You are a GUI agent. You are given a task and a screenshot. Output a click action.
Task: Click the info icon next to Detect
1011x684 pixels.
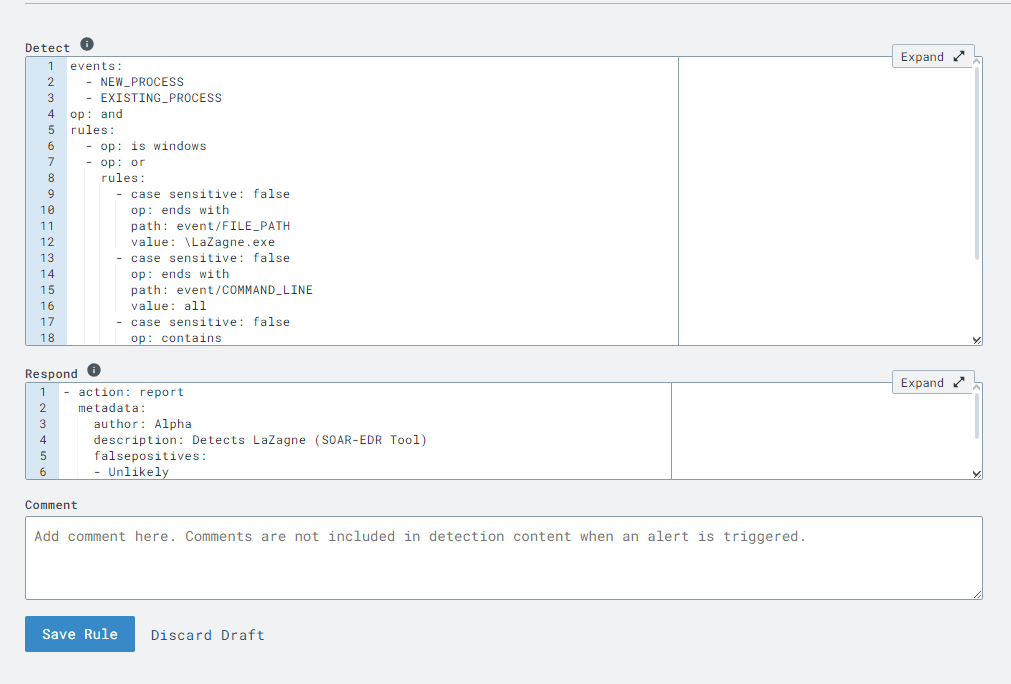click(87, 45)
